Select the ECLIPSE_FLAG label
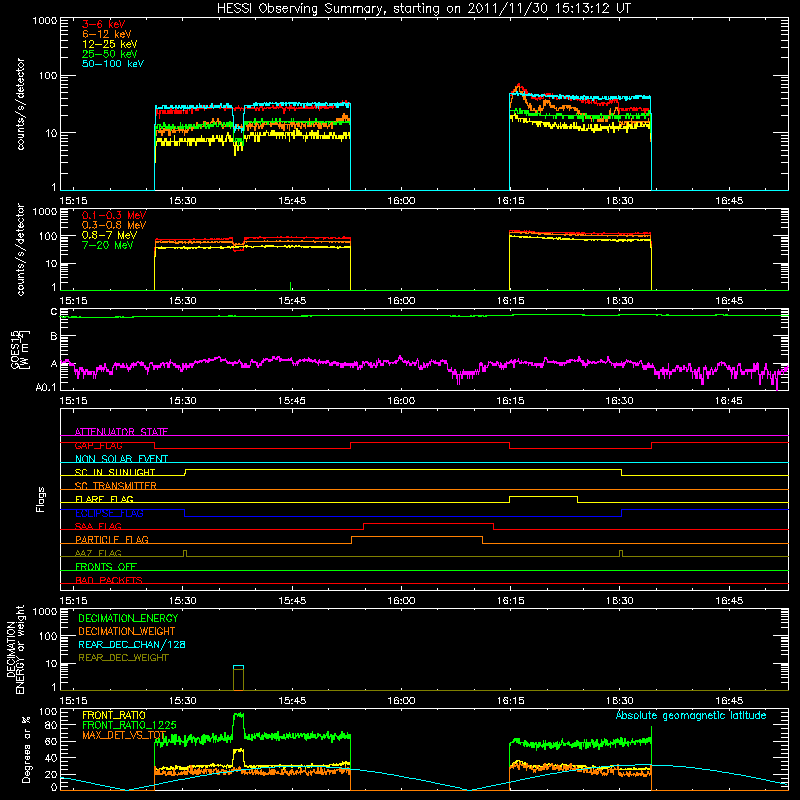Screen dimensions: 800x800 pyautogui.click(x=109, y=513)
